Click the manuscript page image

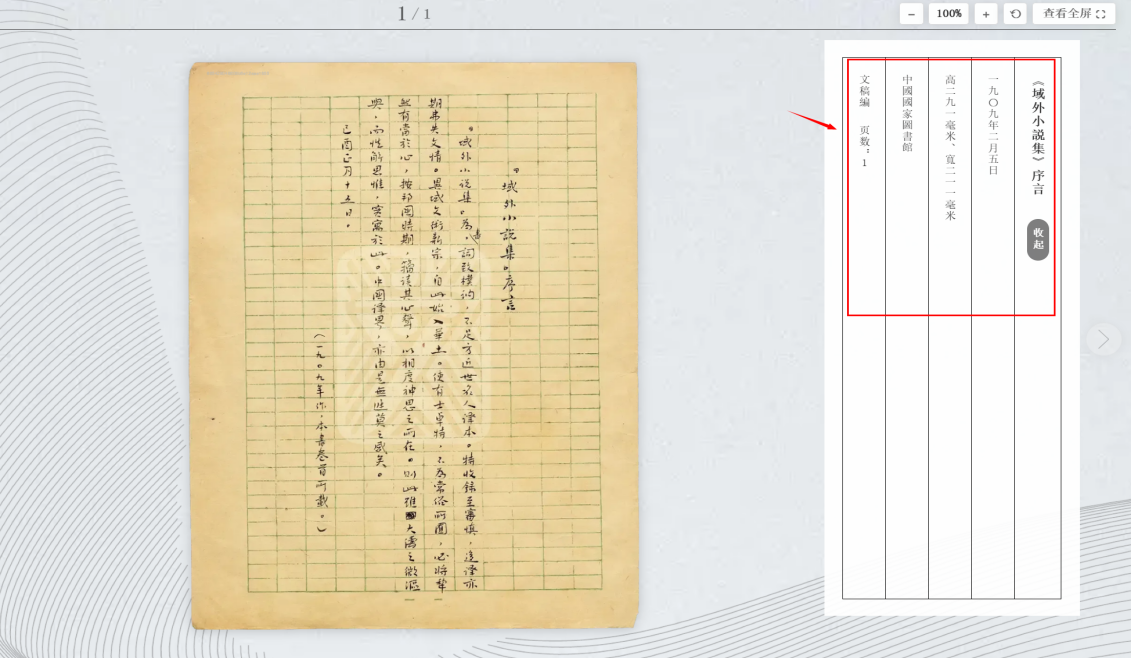[413, 345]
